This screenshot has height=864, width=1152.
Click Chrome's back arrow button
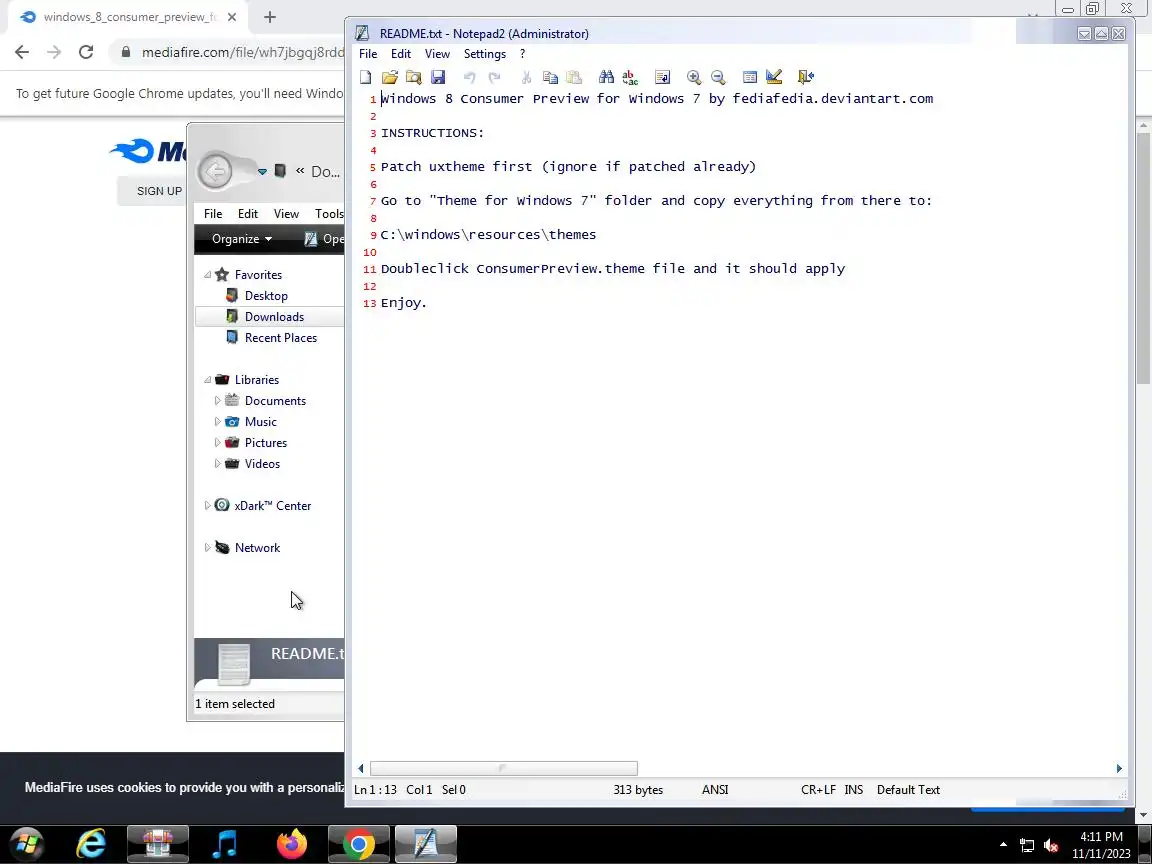pos(22,52)
